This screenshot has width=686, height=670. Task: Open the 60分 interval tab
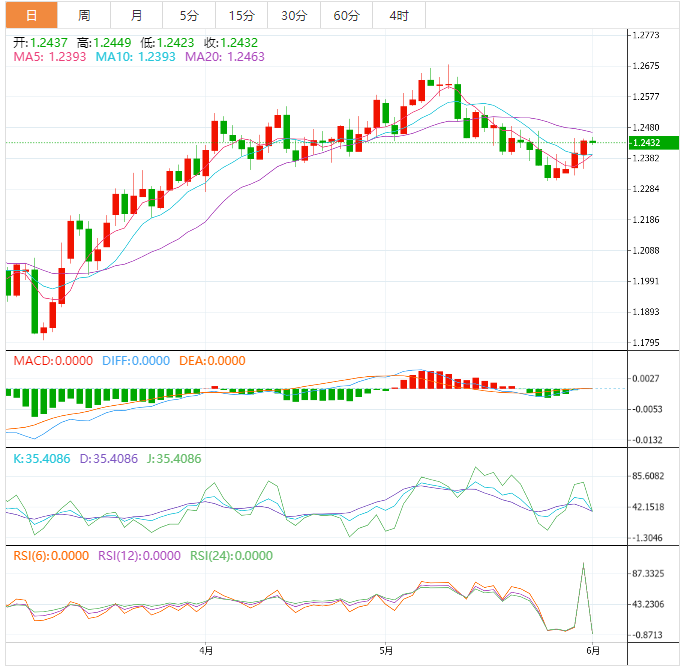[346, 15]
